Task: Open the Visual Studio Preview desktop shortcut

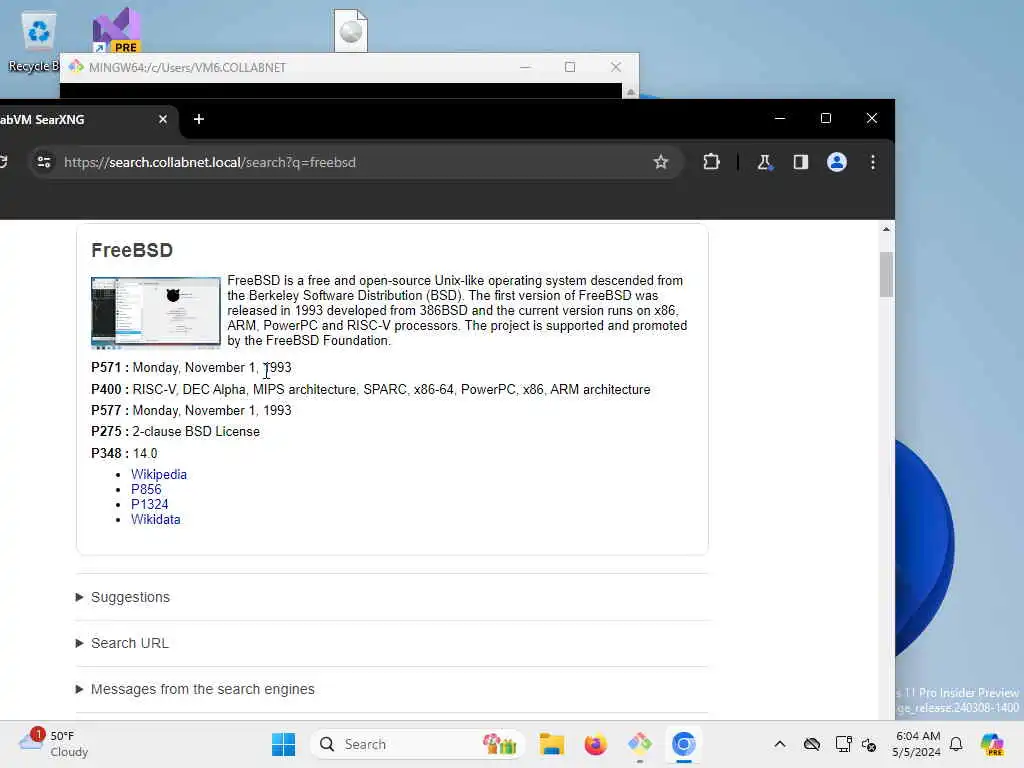Action: click(x=116, y=31)
